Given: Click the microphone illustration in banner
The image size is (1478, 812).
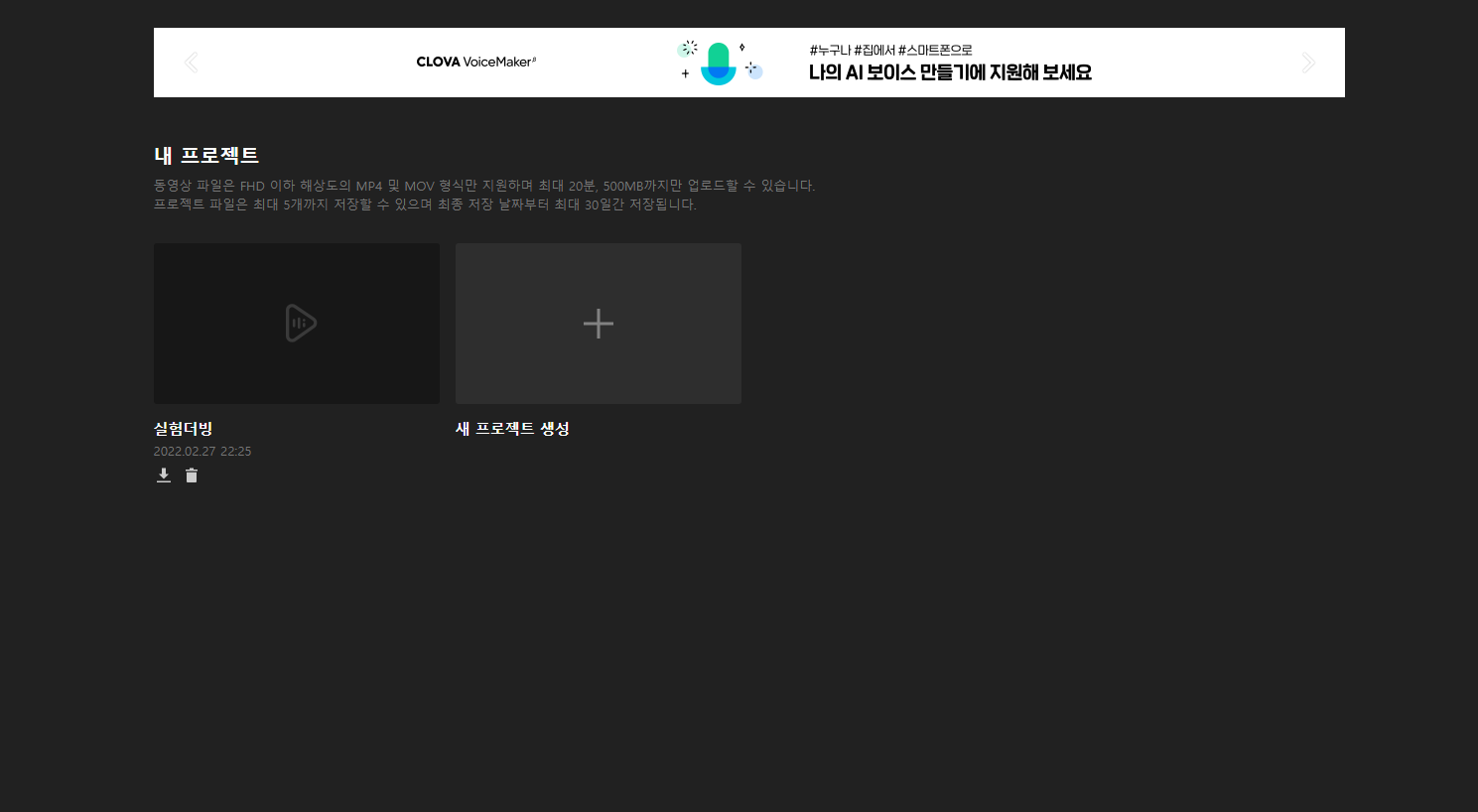Looking at the screenshot, I should click(x=720, y=63).
